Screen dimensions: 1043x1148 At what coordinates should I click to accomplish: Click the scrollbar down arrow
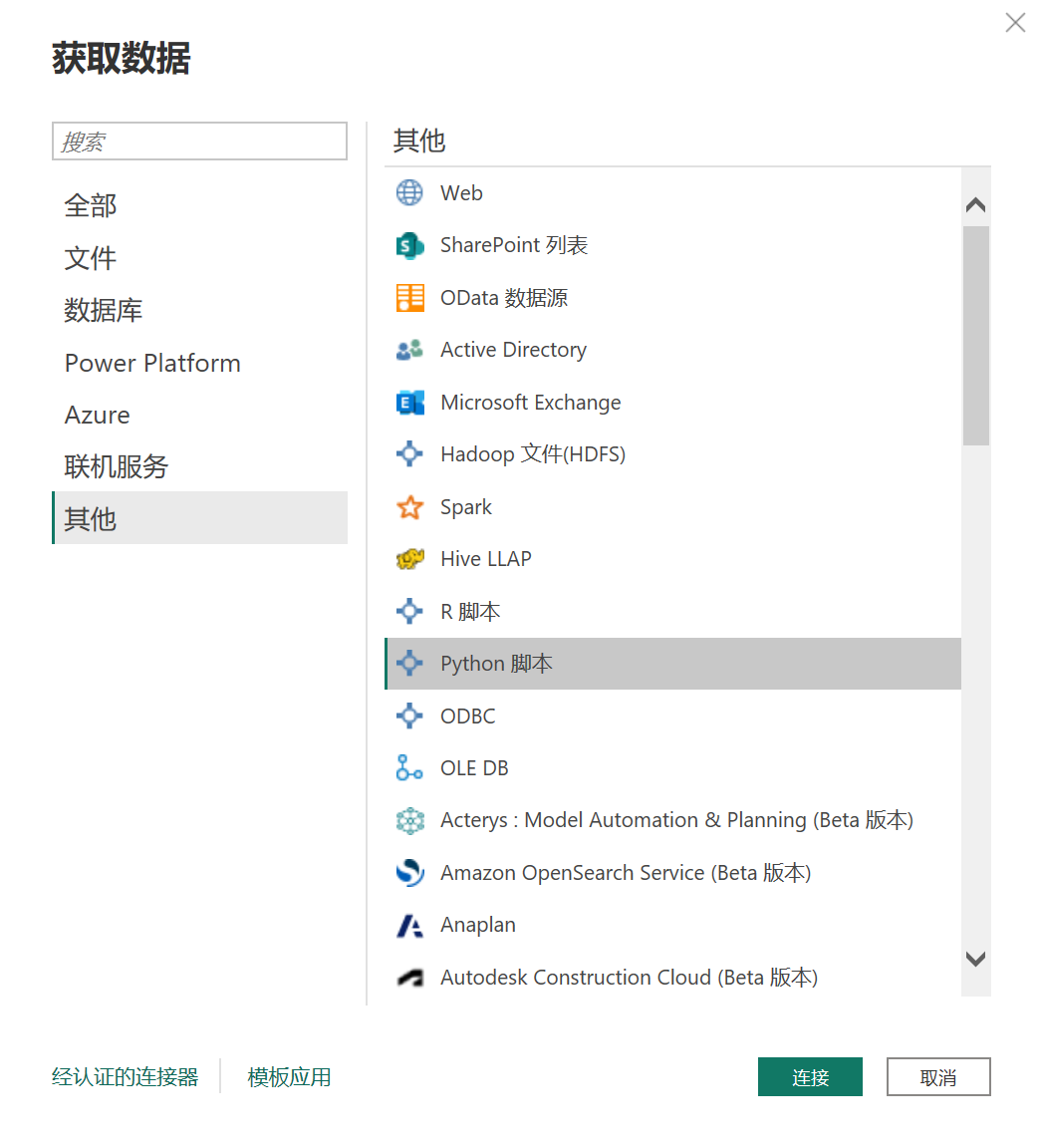click(976, 959)
